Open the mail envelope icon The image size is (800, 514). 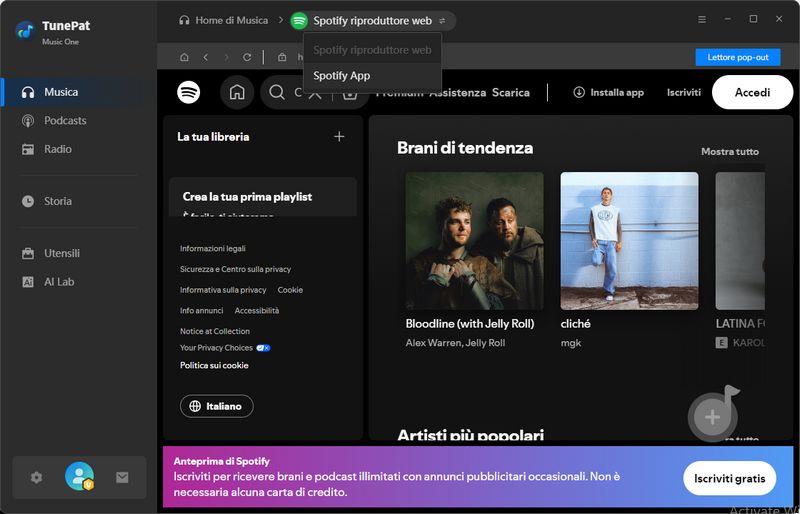[x=122, y=478]
